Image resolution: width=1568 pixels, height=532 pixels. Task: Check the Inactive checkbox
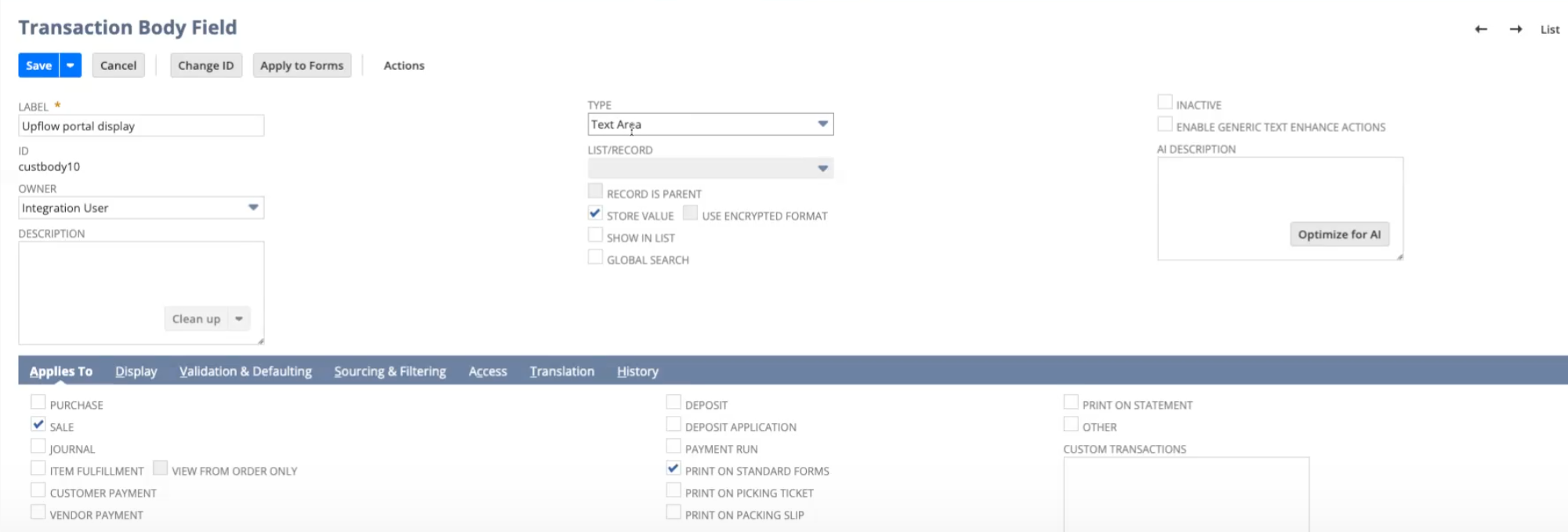click(x=1165, y=102)
